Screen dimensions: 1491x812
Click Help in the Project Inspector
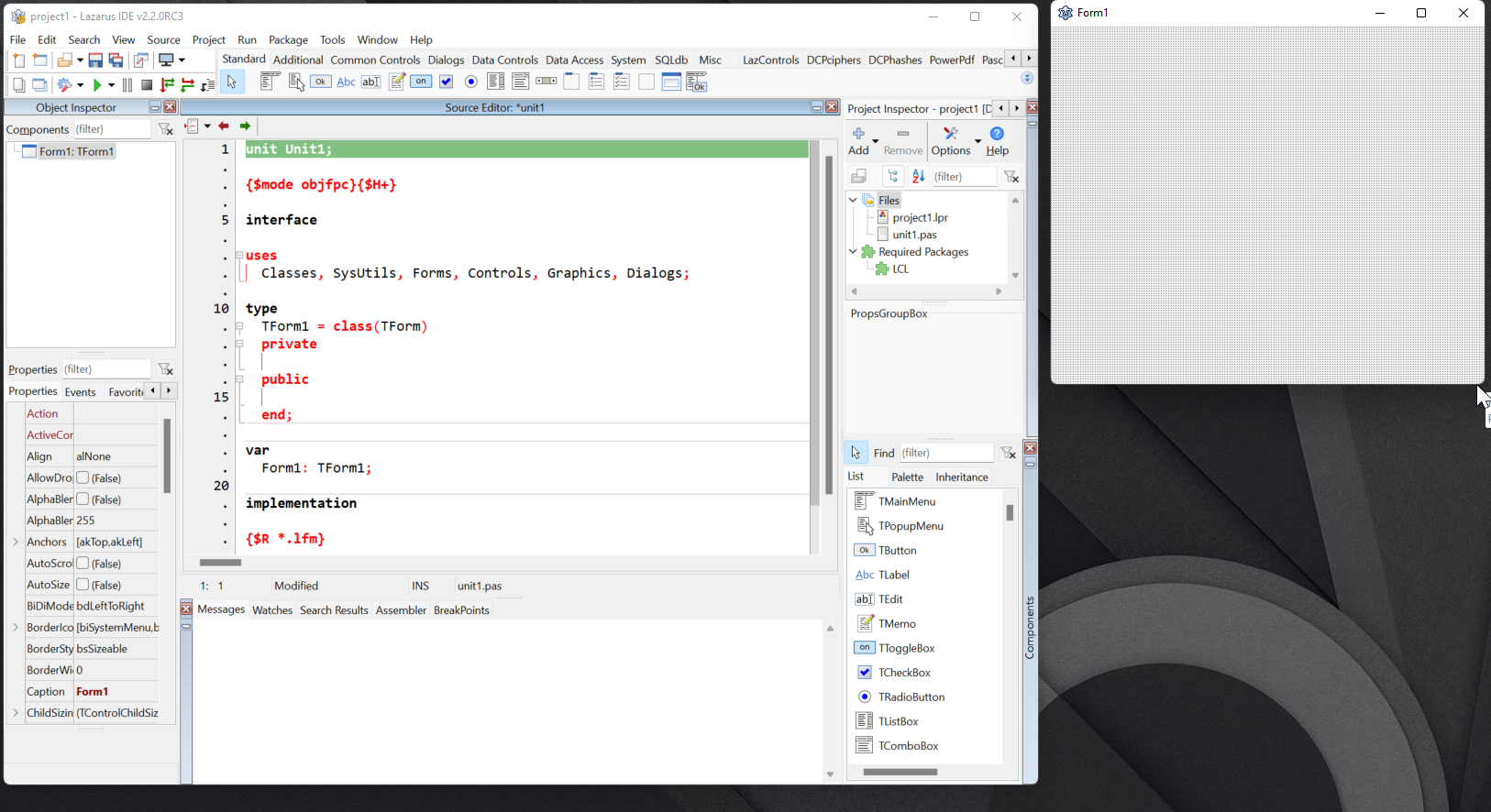[997, 141]
